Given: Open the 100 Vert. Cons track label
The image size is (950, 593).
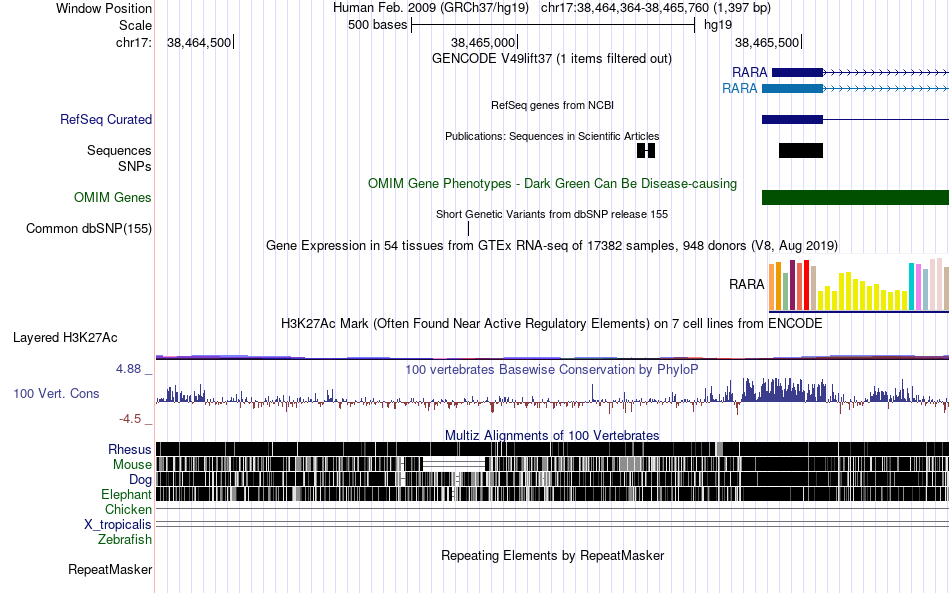Looking at the screenshot, I should [x=56, y=393].
